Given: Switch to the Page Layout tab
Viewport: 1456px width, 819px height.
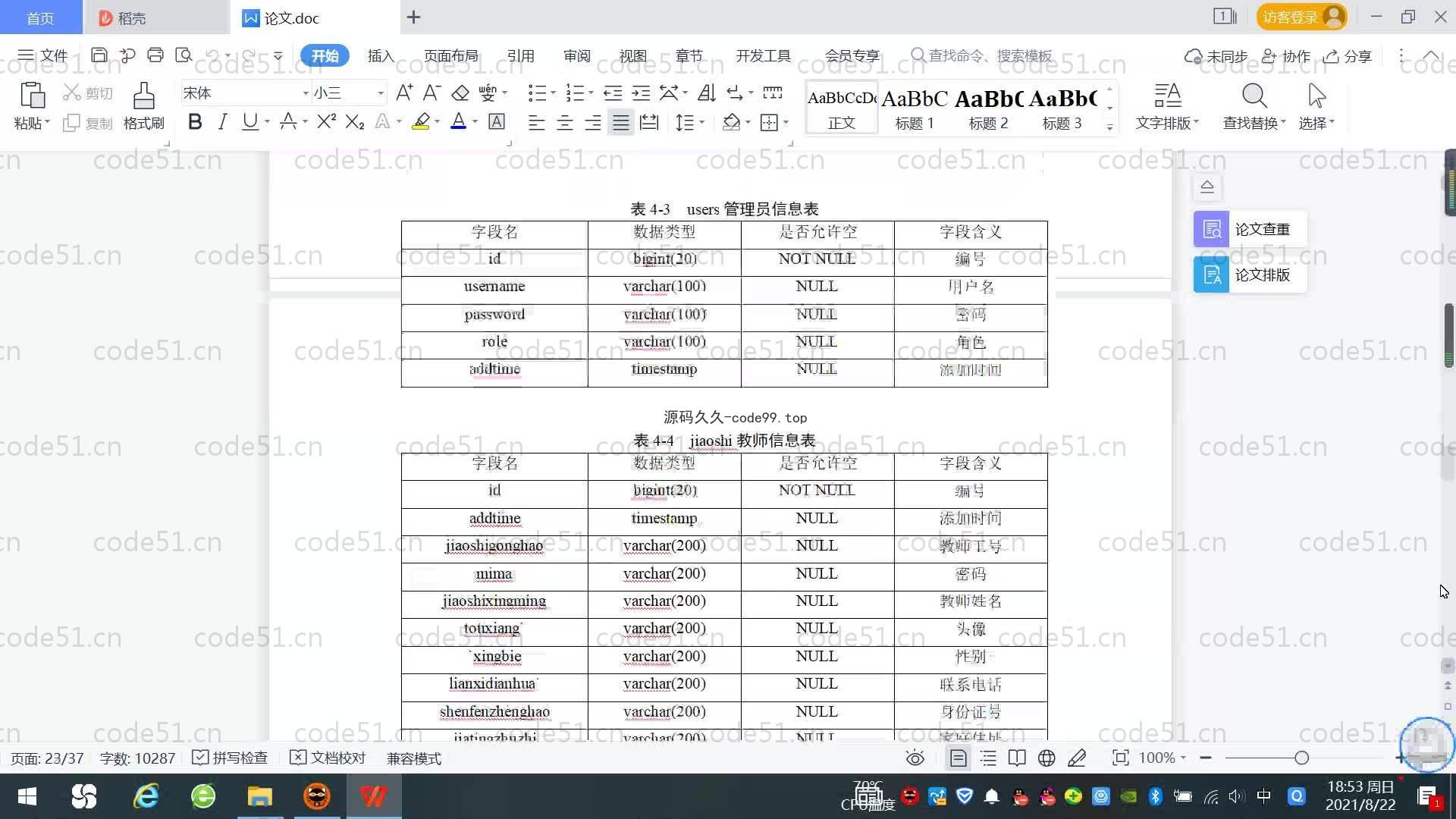Looking at the screenshot, I should click(450, 55).
